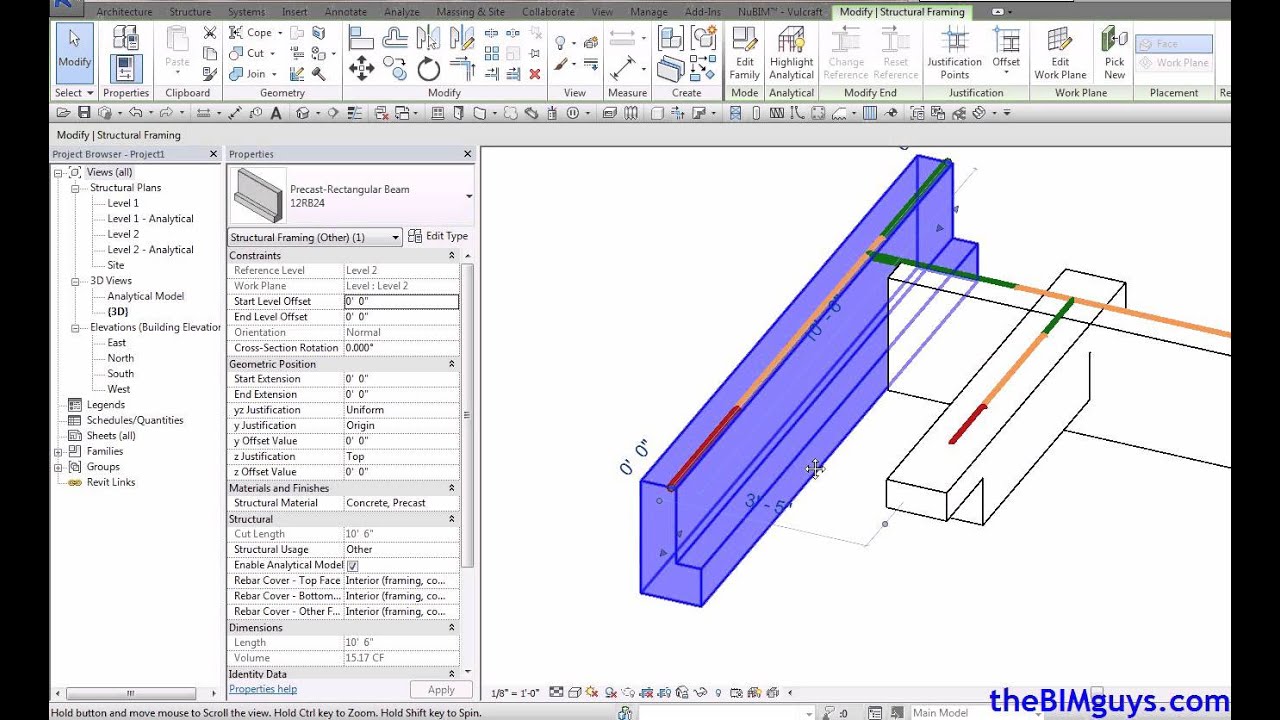The image size is (1280, 720).
Task: Collapse the Geometric Position section
Action: click(451, 364)
